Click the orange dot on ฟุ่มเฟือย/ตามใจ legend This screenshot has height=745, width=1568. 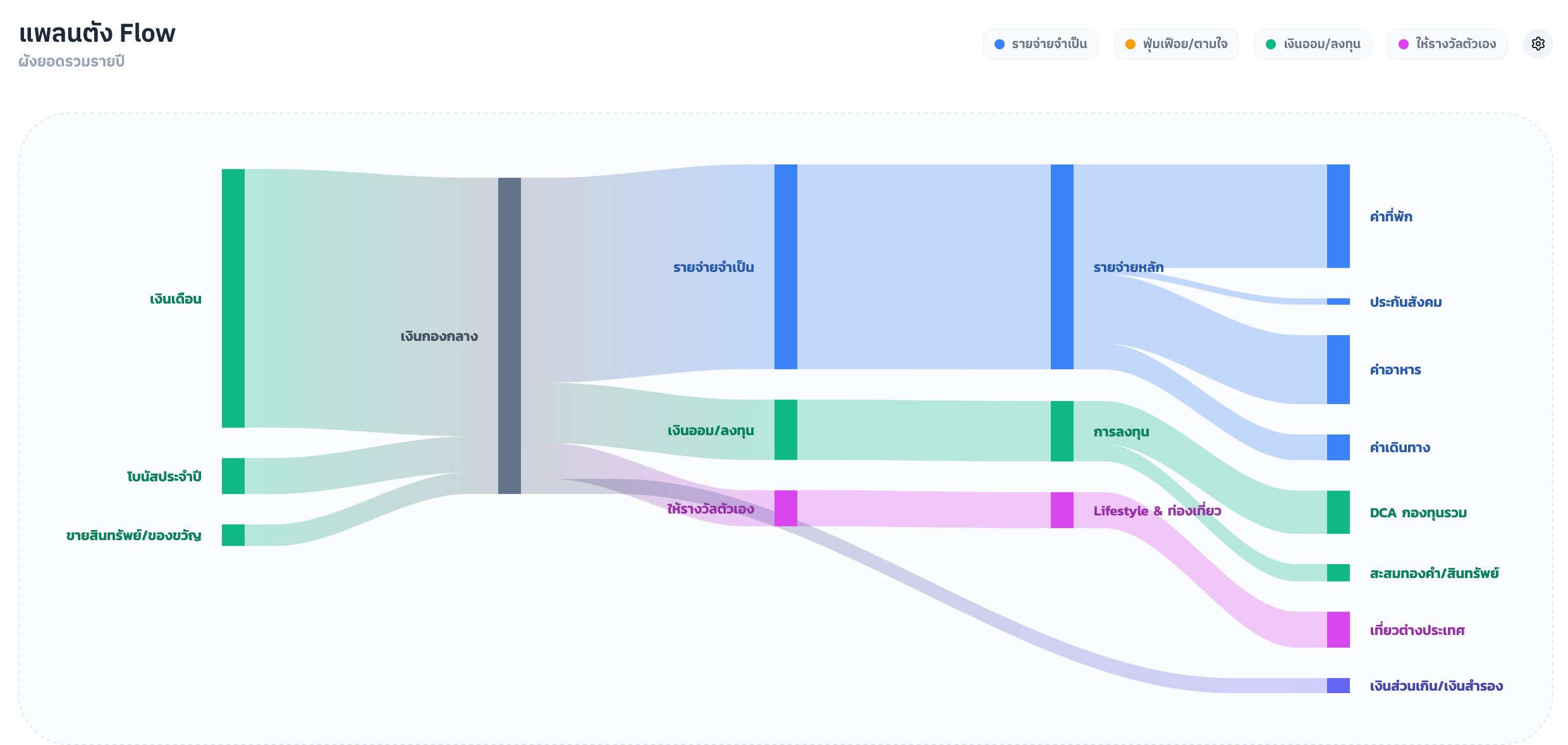[1130, 44]
